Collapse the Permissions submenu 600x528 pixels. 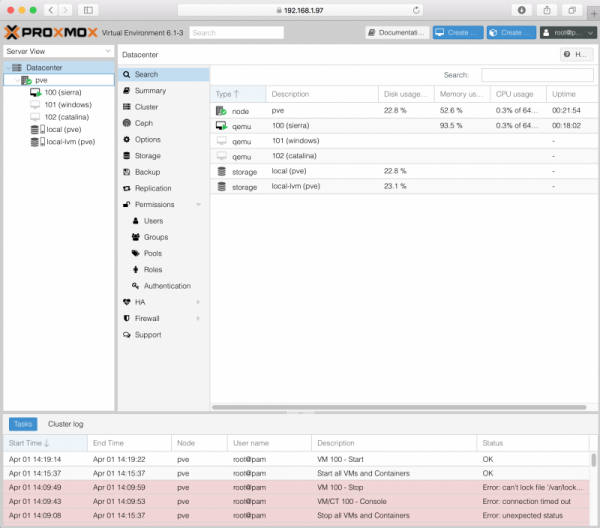tap(198, 205)
